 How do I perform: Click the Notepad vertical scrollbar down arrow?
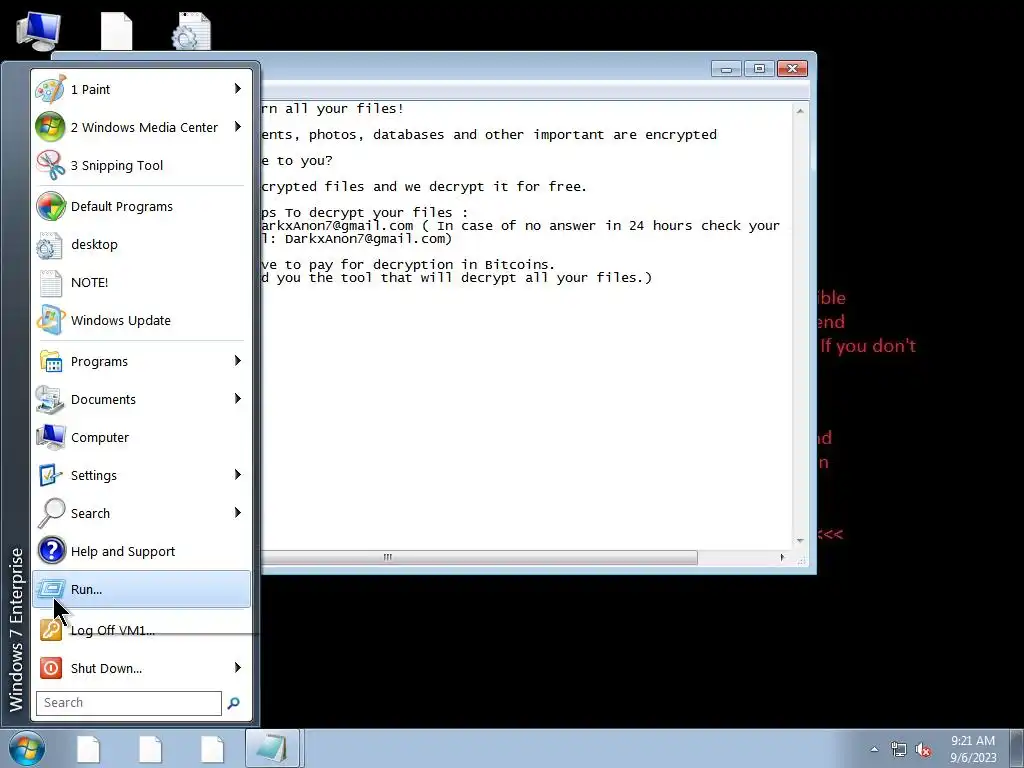pyautogui.click(x=800, y=541)
